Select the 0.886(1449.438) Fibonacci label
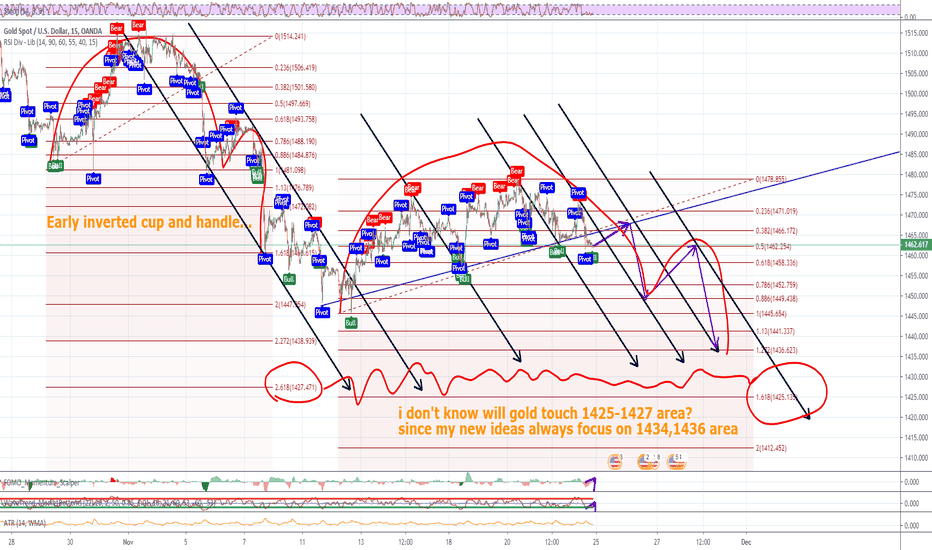This screenshot has height=550, width=932. click(x=776, y=298)
